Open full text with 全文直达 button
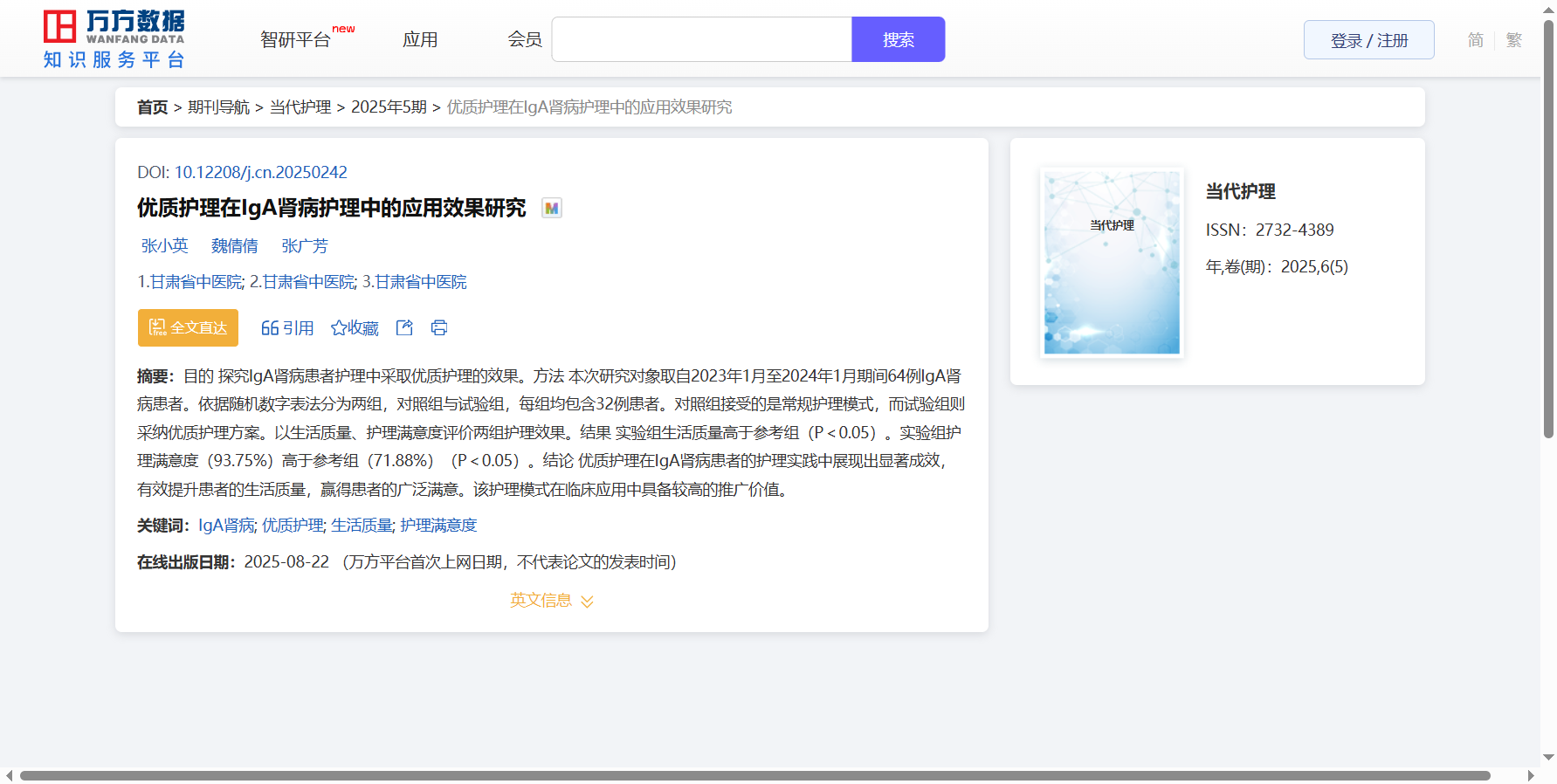This screenshot has height=784, width=1557. [188, 327]
